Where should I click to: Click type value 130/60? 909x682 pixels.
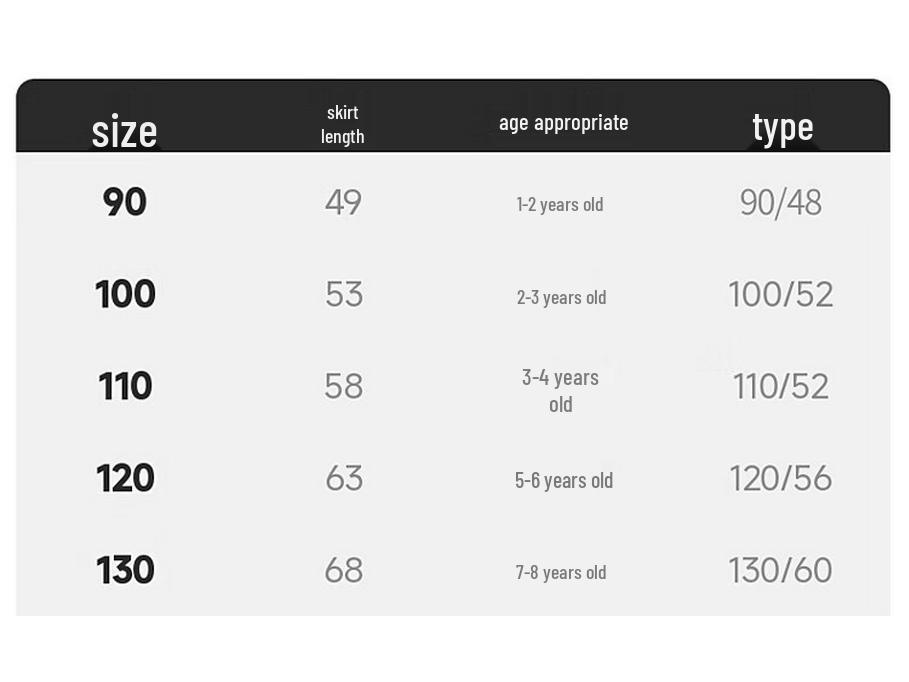780,570
